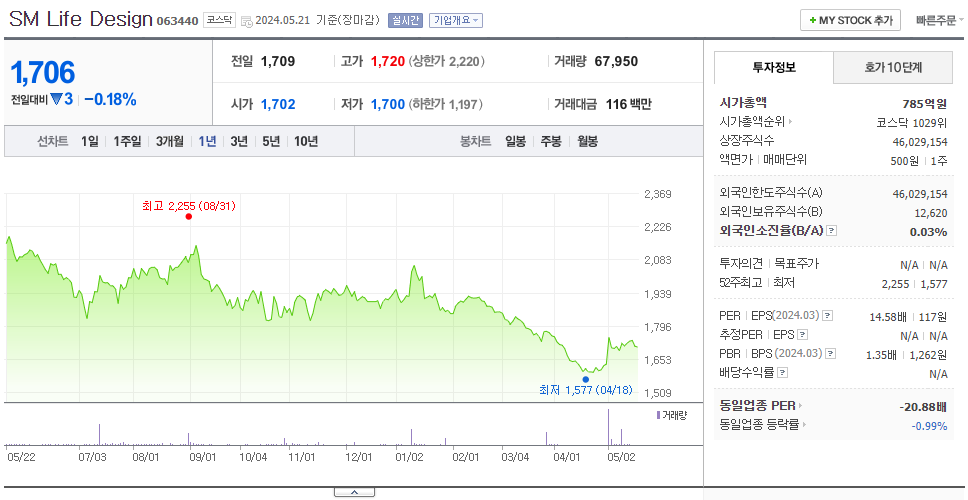Select the 3개월 line chart period
The image size is (968, 500).
[170, 141]
